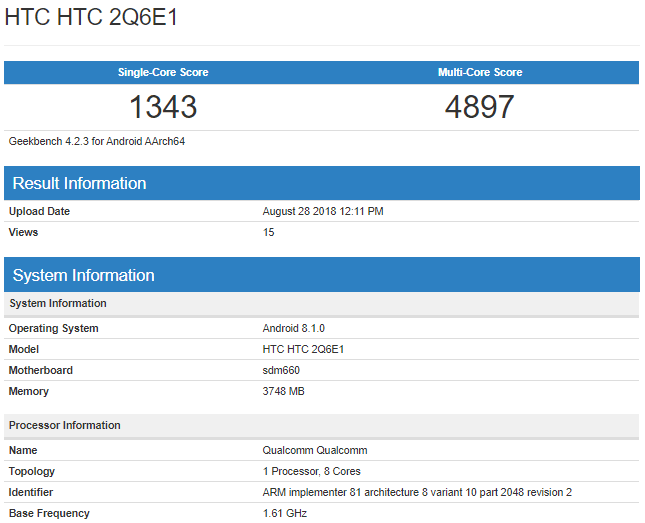Click the Processor Information subheader
Image resolution: width=645 pixels, height=523 pixels.
pyautogui.click(x=64, y=425)
